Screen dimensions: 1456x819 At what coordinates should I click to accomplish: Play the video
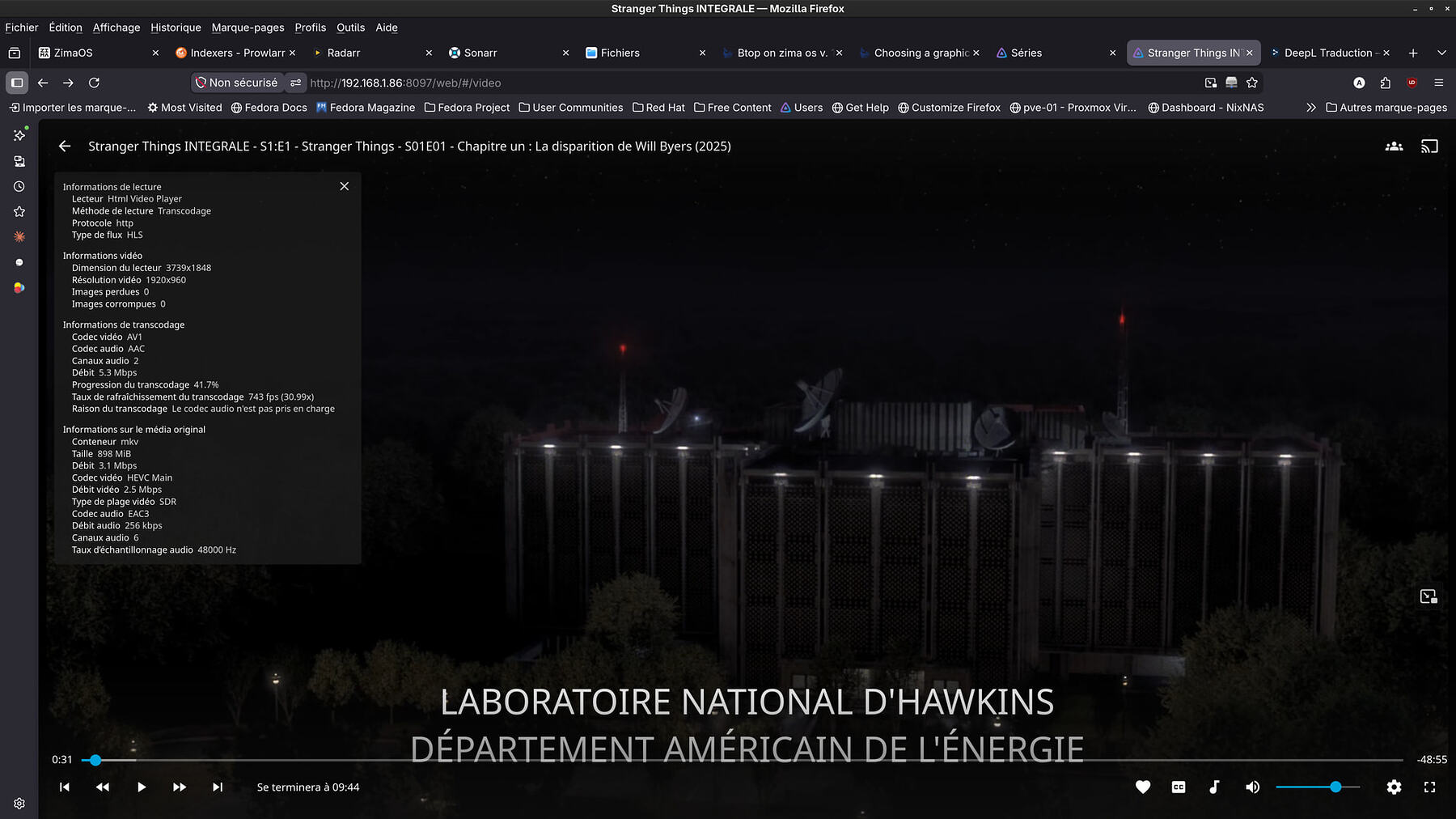142,787
